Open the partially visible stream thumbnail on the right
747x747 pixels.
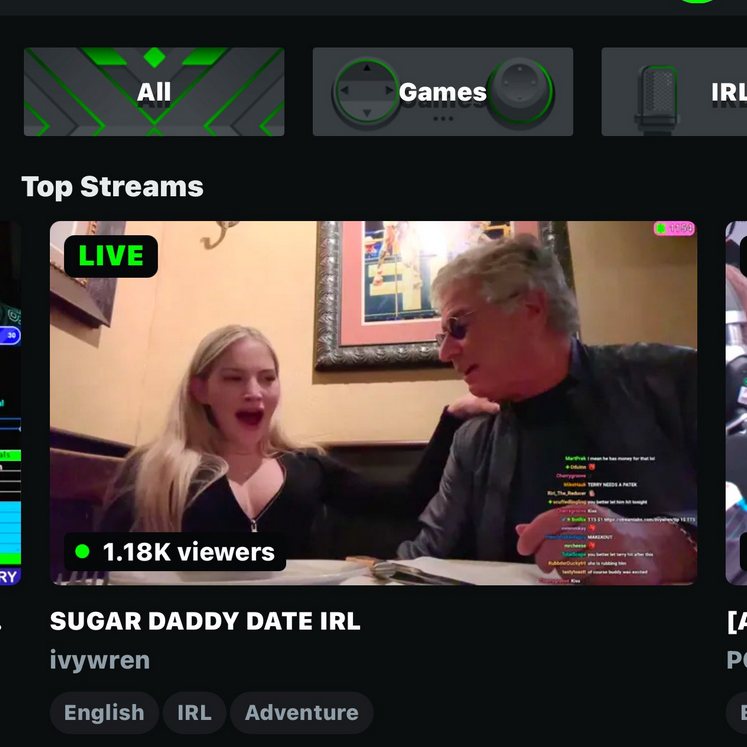click(736, 403)
